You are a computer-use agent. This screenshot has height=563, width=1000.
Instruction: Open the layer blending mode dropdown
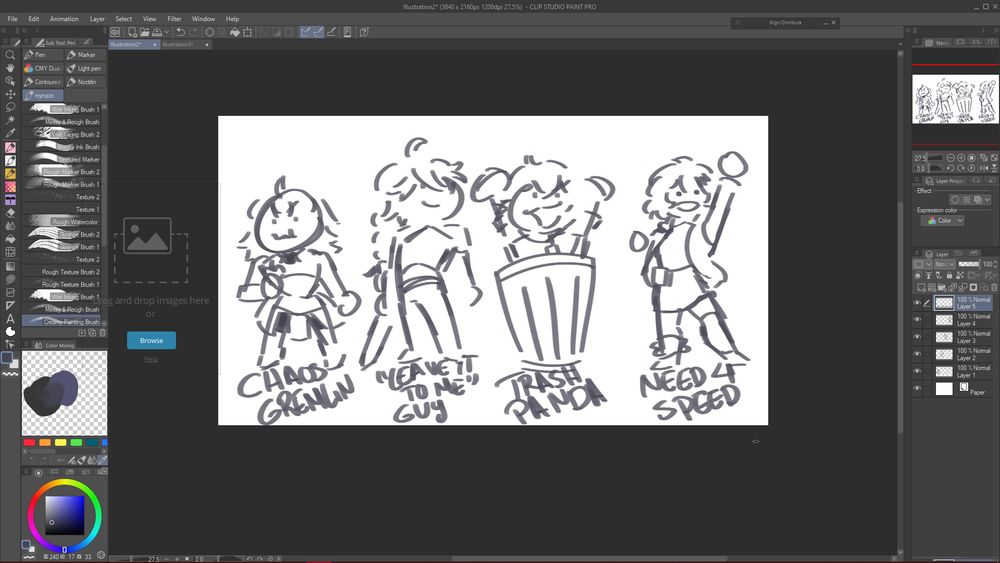pos(945,264)
